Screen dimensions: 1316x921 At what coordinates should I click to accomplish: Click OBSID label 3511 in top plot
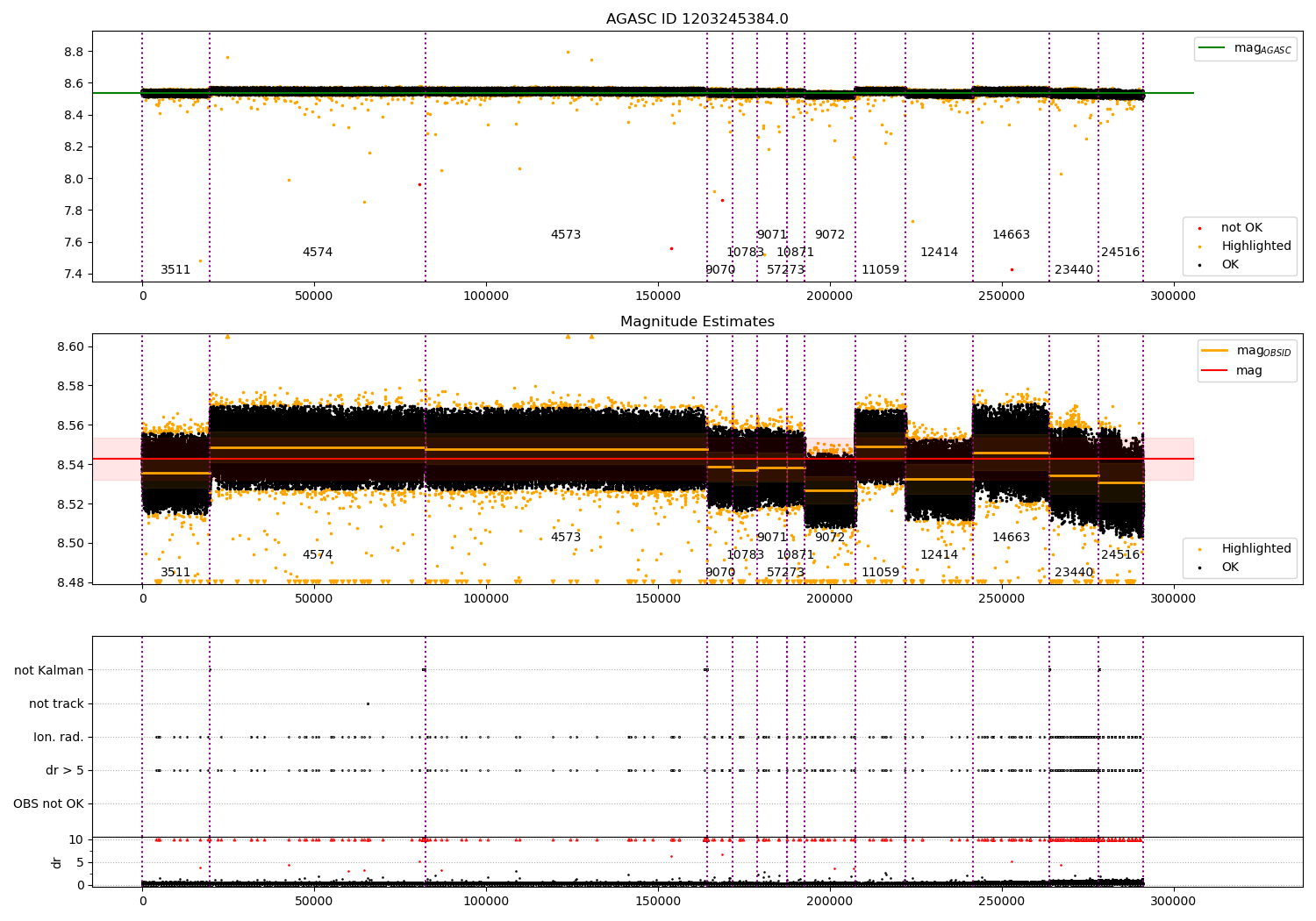pyautogui.click(x=175, y=270)
